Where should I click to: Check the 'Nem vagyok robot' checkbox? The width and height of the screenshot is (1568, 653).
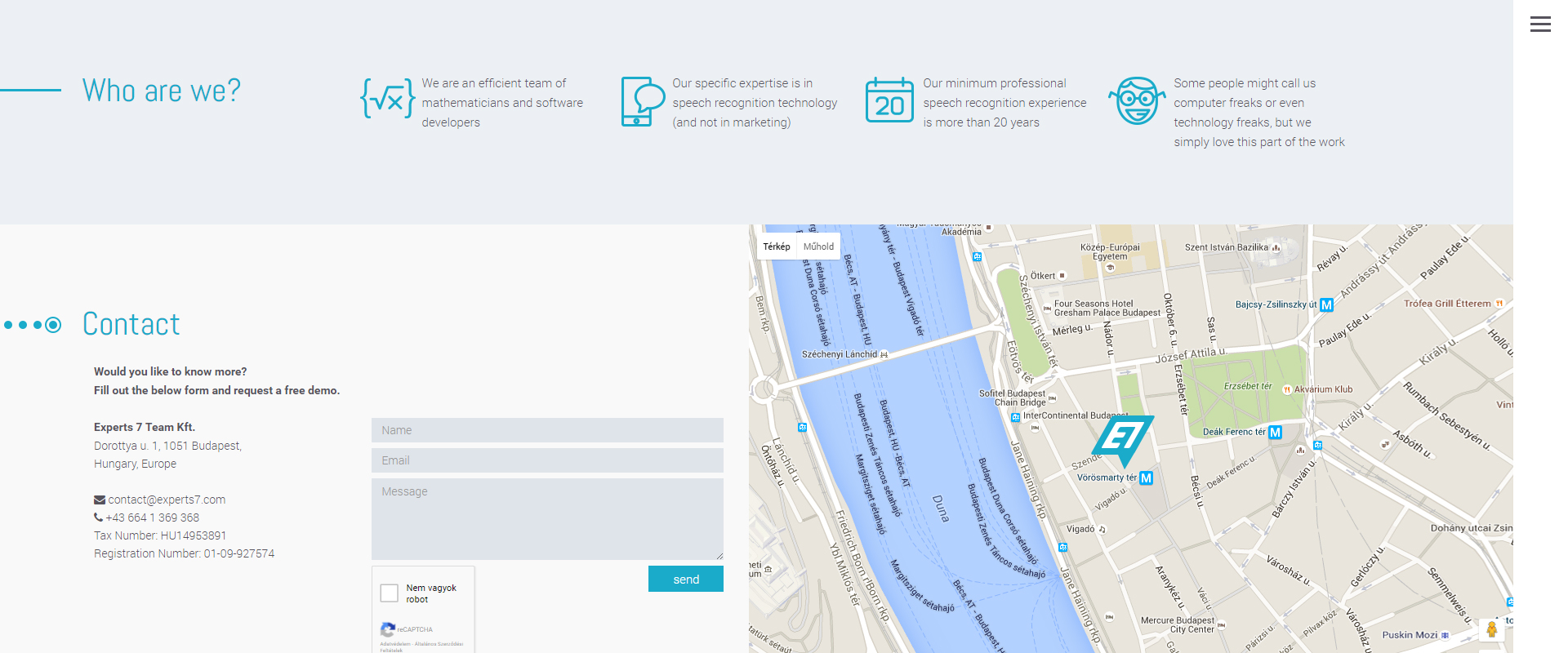coord(390,593)
